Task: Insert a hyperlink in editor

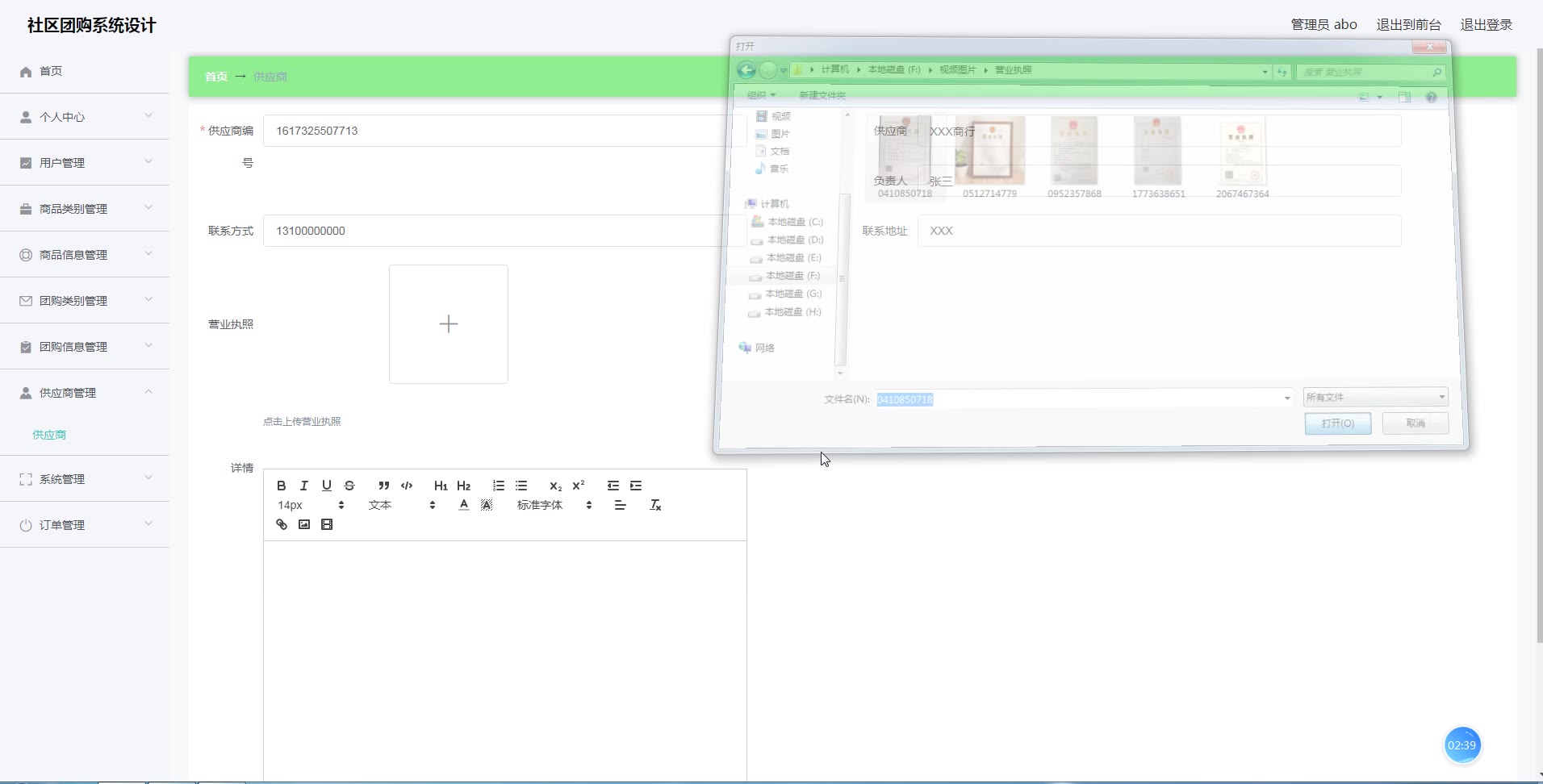Action: [282, 524]
